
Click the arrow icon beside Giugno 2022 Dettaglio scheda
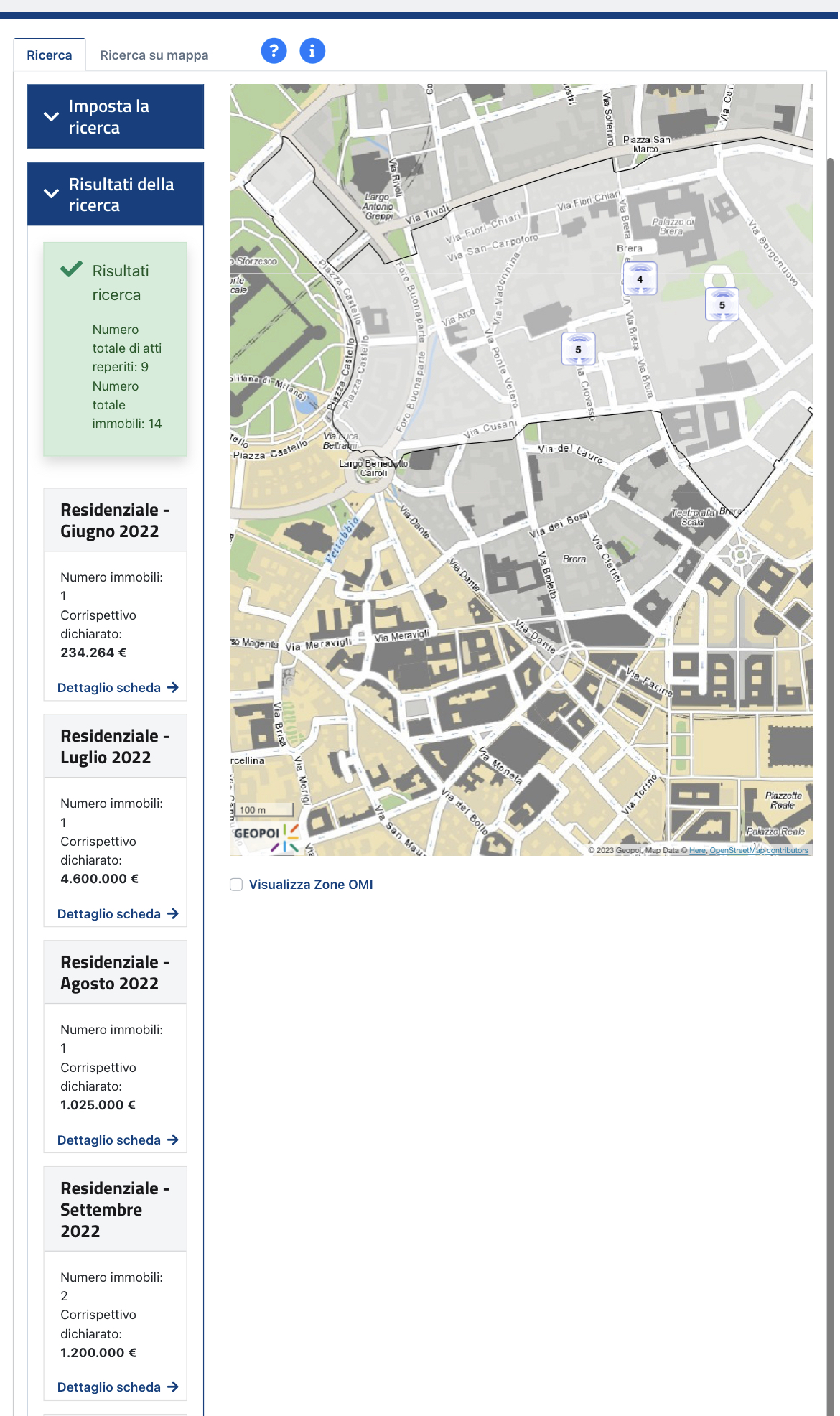pyautogui.click(x=173, y=688)
